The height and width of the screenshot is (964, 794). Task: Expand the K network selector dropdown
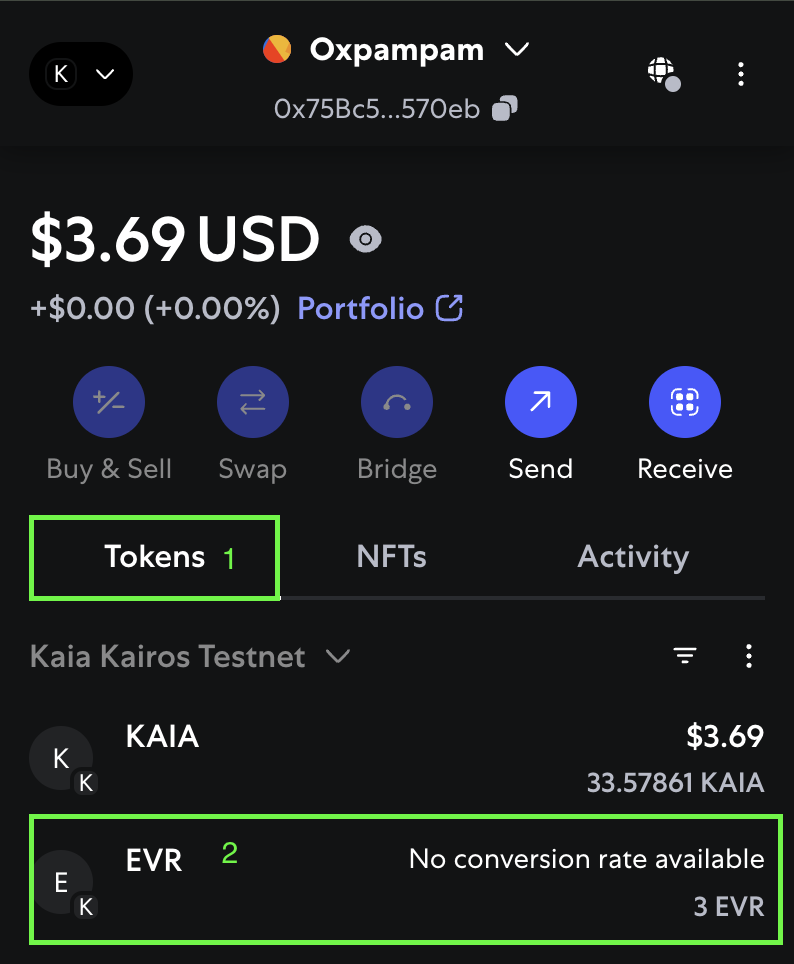coord(81,74)
